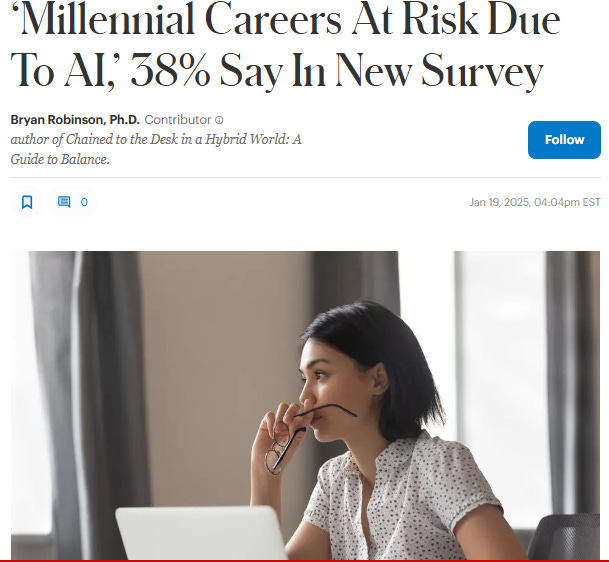Open the hero photo of the woman
Viewport: 609px width, 562px height.
coord(305,405)
